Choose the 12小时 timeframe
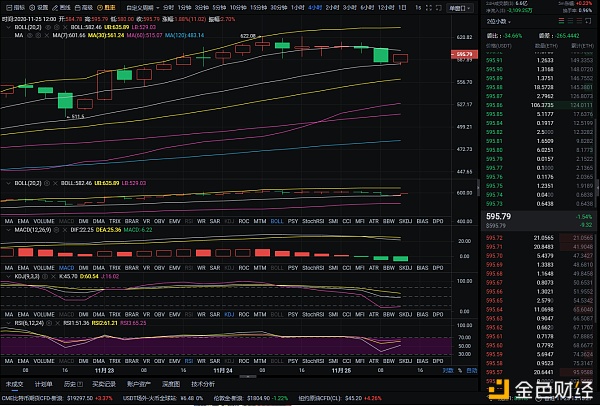 pos(386,8)
